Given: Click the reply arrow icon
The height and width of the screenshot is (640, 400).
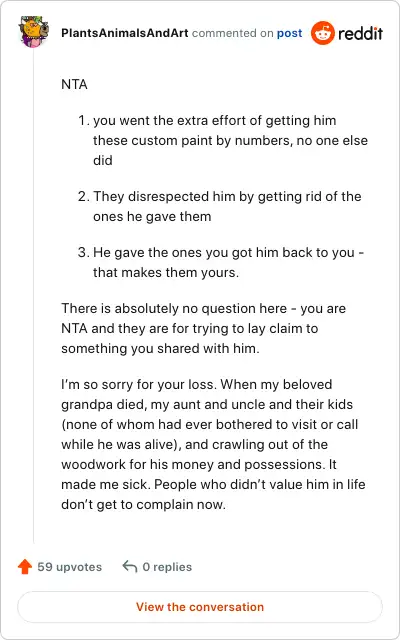Looking at the screenshot, I should click(x=129, y=567).
